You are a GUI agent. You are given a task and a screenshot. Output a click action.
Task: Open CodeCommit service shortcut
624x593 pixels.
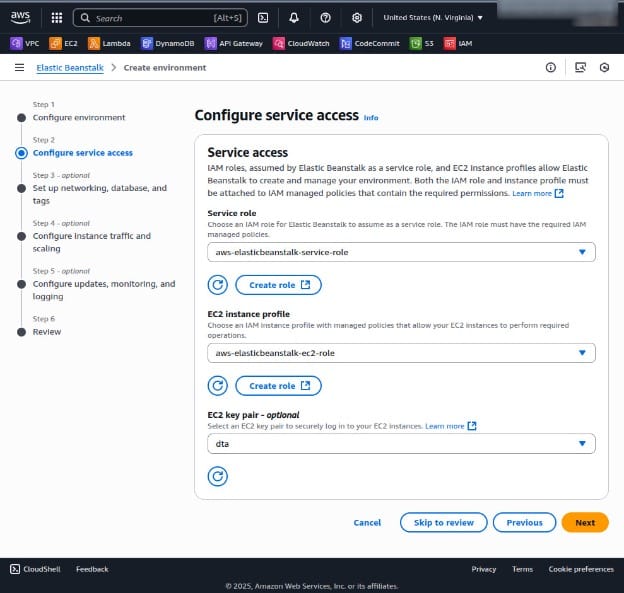tap(370, 43)
